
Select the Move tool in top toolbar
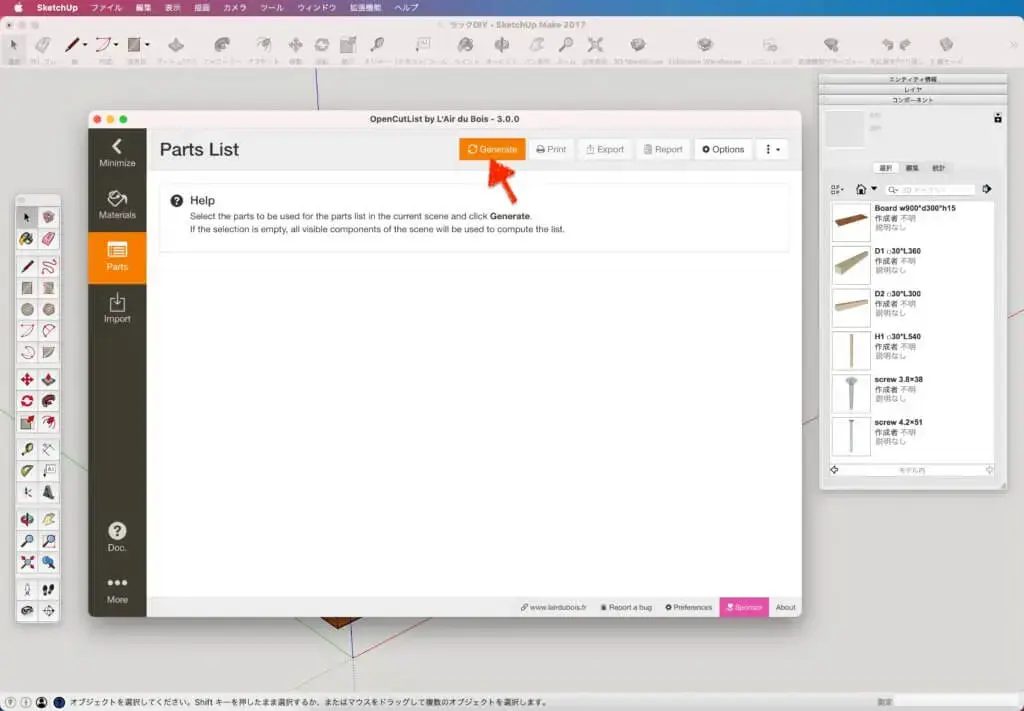(x=295, y=45)
